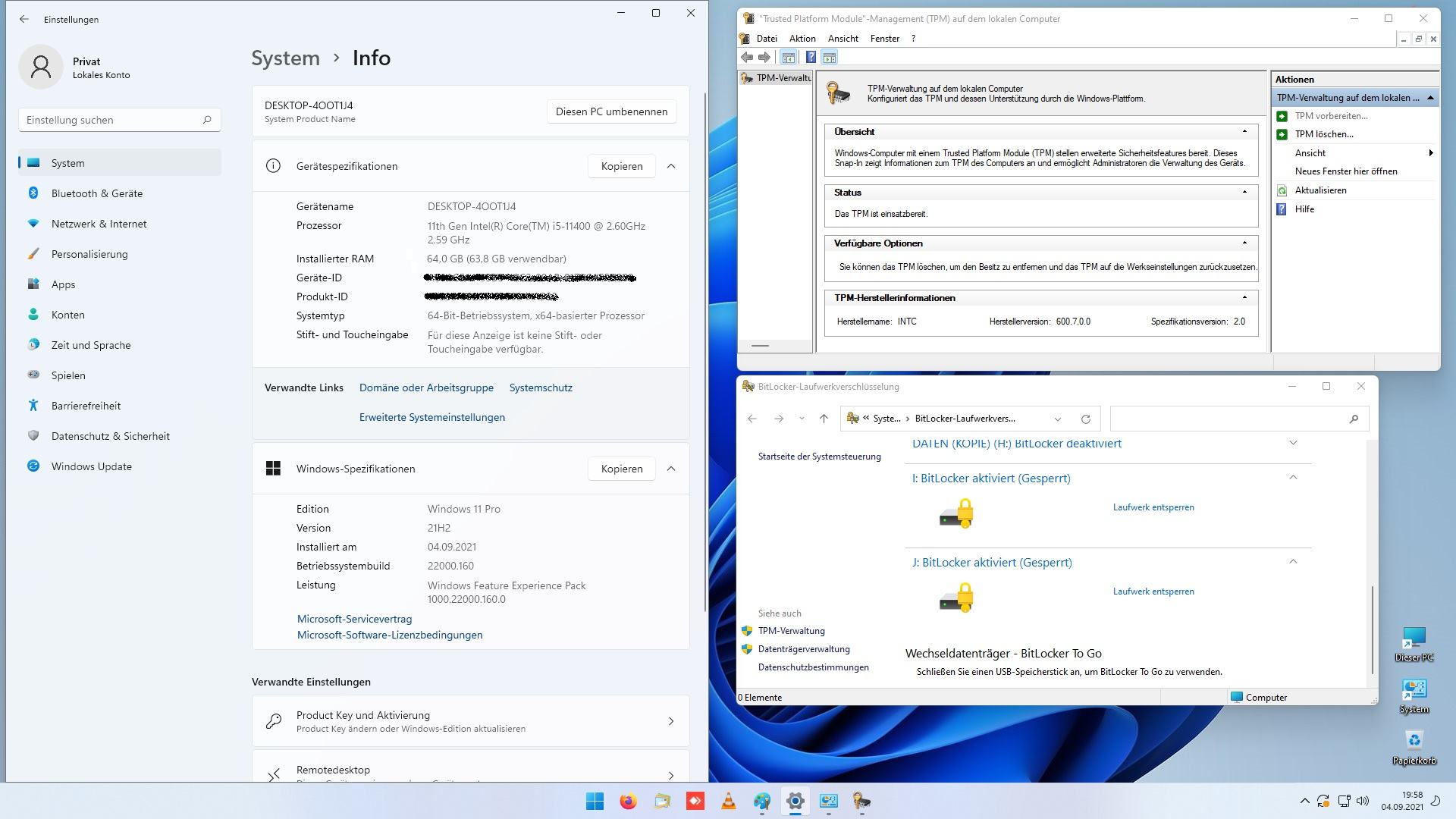The width and height of the screenshot is (1456, 819).
Task: Click the search box in BitLocker window
Action: click(x=1239, y=419)
